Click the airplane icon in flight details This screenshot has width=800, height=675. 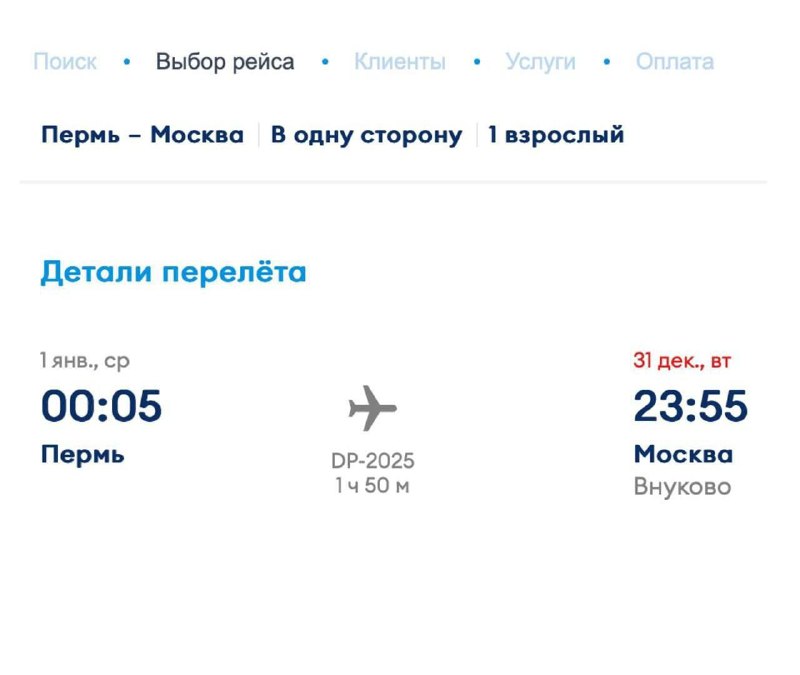coord(372,408)
